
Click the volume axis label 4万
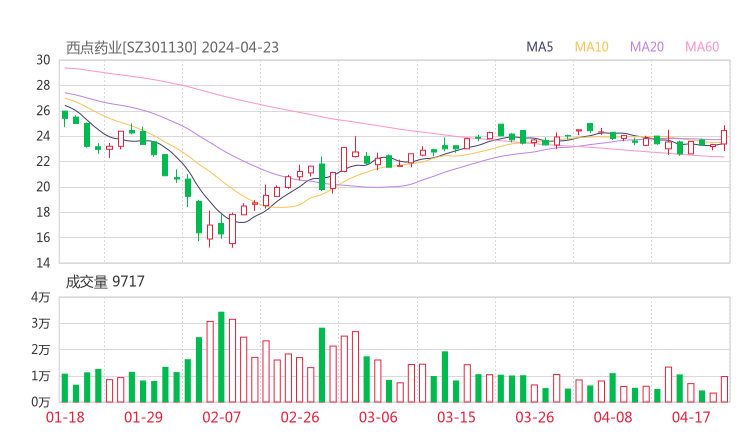(41, 297)
